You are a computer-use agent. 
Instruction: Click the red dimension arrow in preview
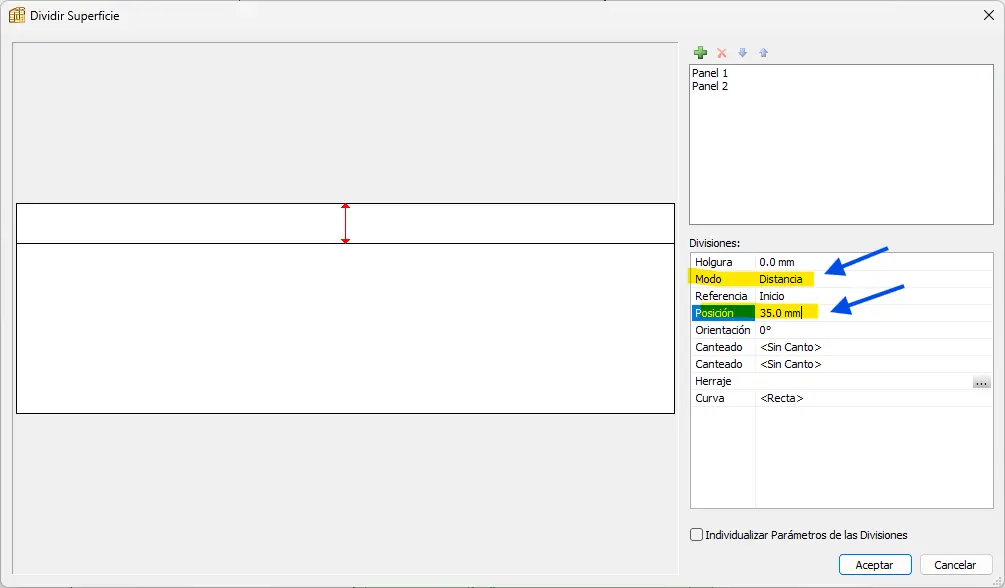(345, 223)
